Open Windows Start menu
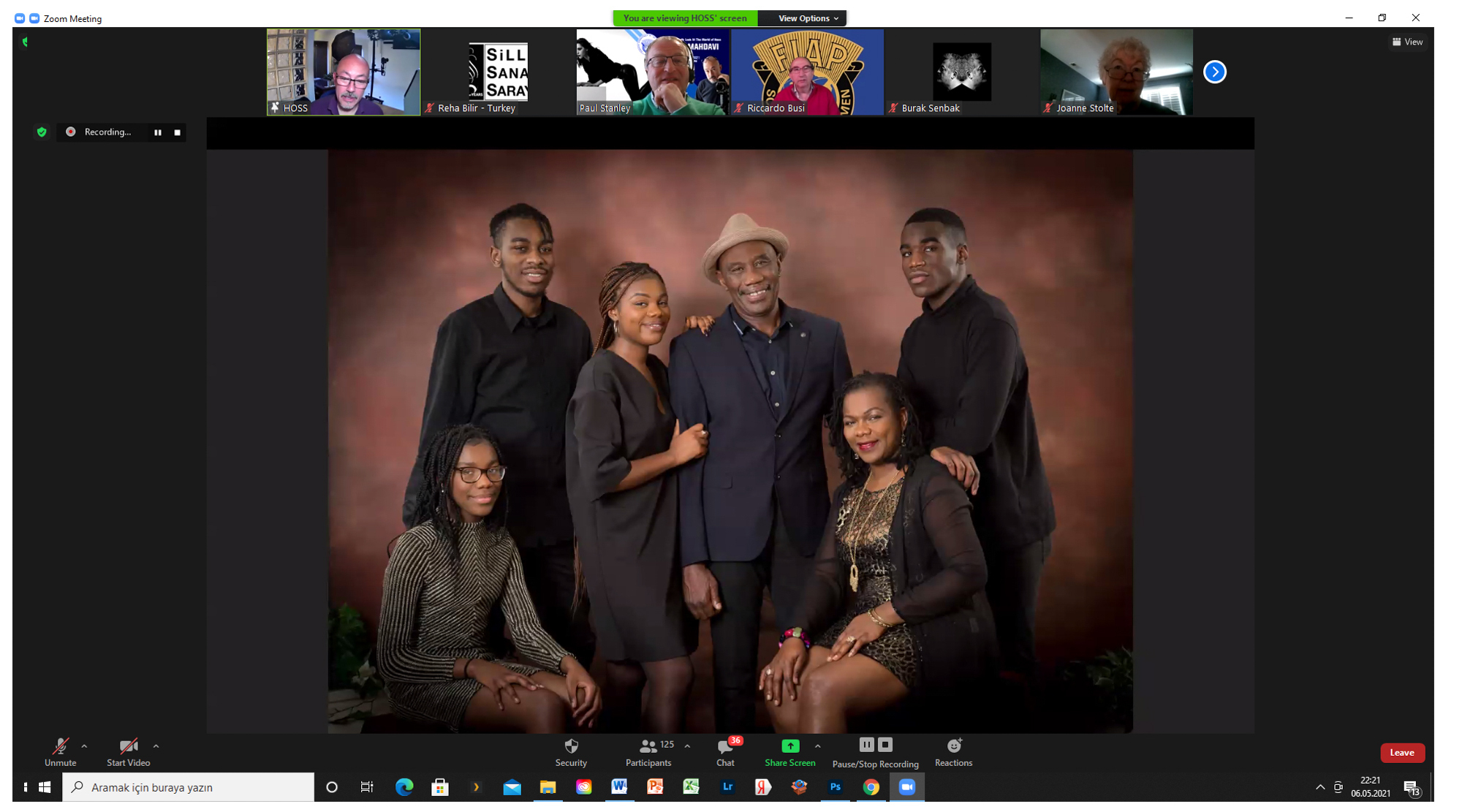The height and width of the screenshot is (812, 1462). pyautogui.click(x=45, y=787)
